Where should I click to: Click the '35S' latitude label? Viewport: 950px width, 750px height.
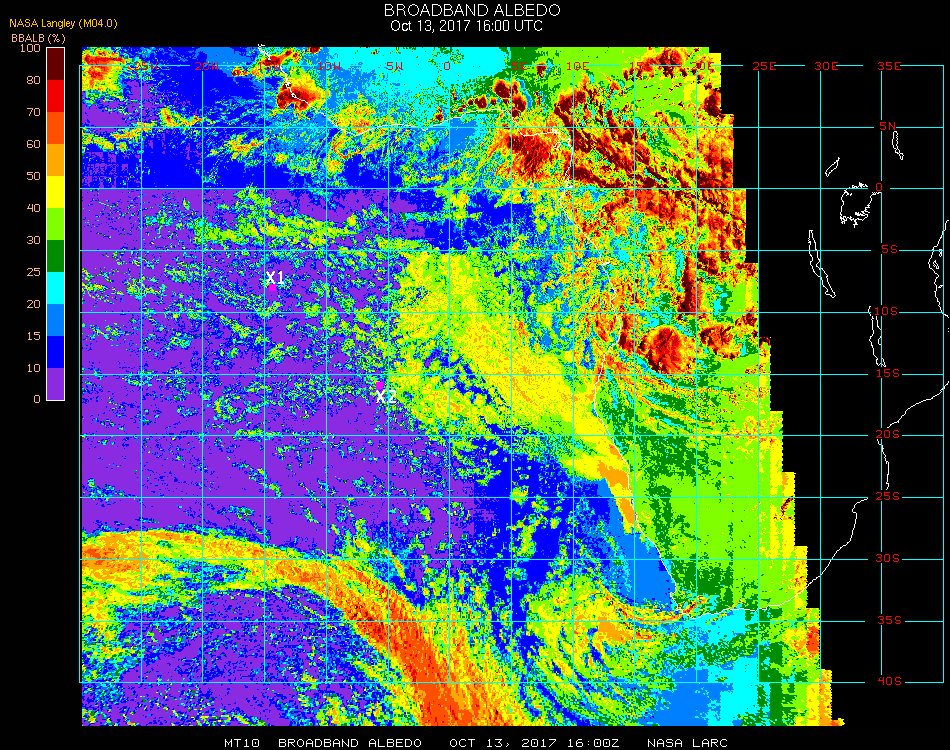(889, 620)
